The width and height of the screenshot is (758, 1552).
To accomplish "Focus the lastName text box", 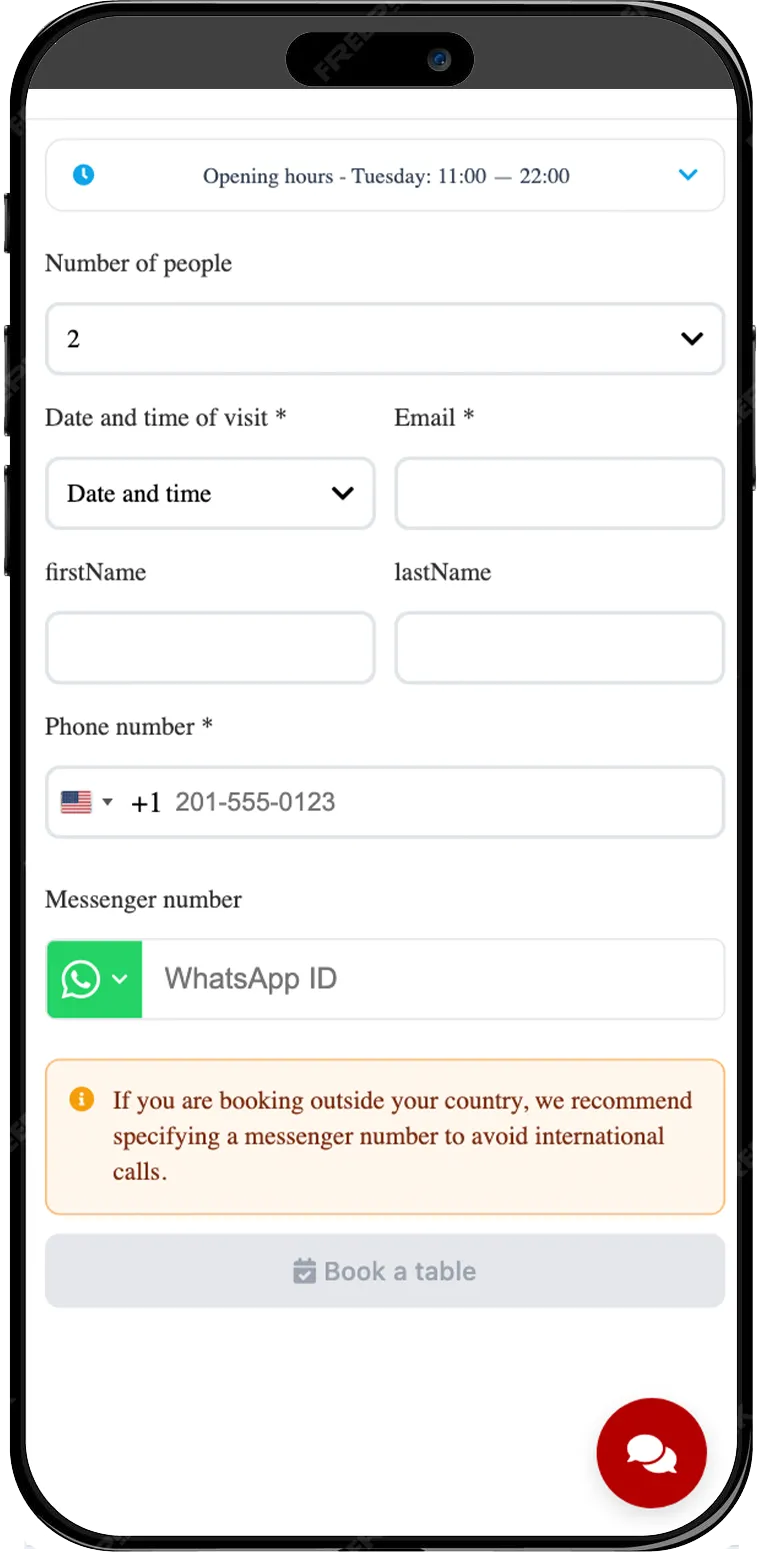I will tap(559, 648).
